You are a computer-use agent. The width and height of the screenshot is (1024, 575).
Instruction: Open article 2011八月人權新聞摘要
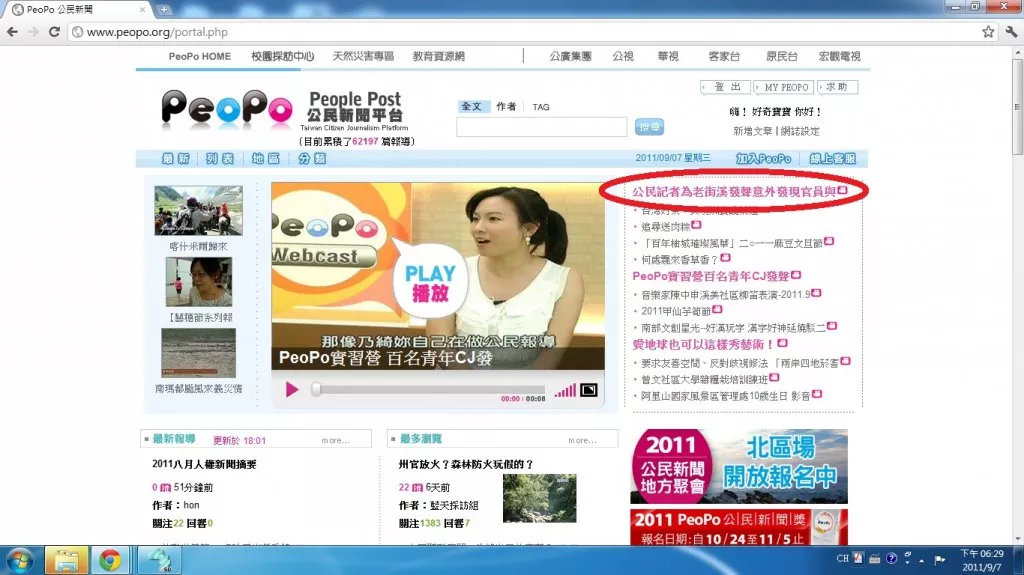(x=204, y=464)
